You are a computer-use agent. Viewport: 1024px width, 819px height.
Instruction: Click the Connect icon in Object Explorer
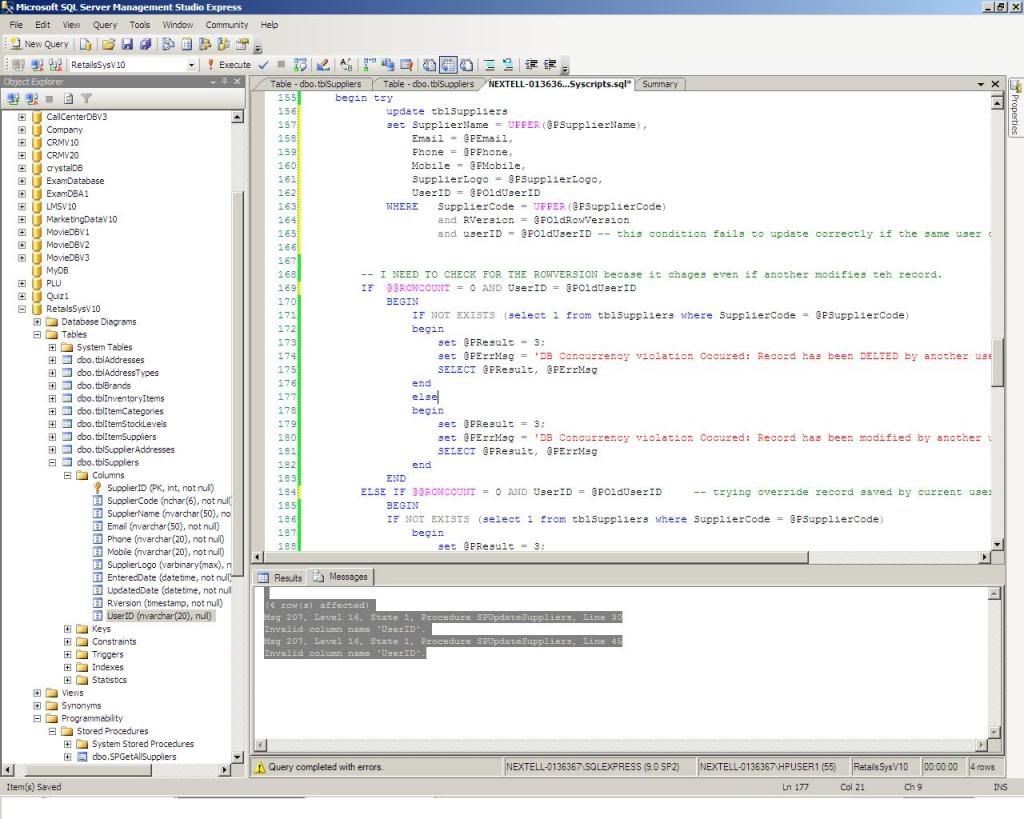(13, 98)
